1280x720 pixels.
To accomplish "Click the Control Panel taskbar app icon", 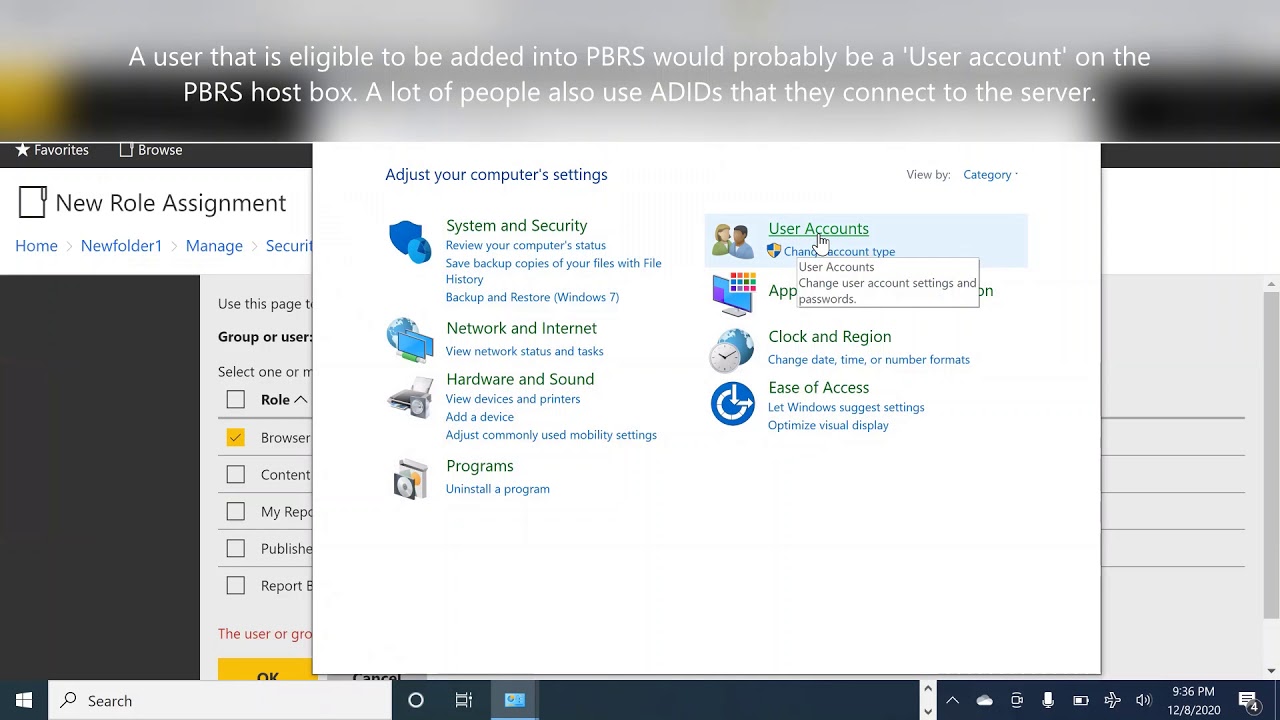I will (x=515, y=701).
